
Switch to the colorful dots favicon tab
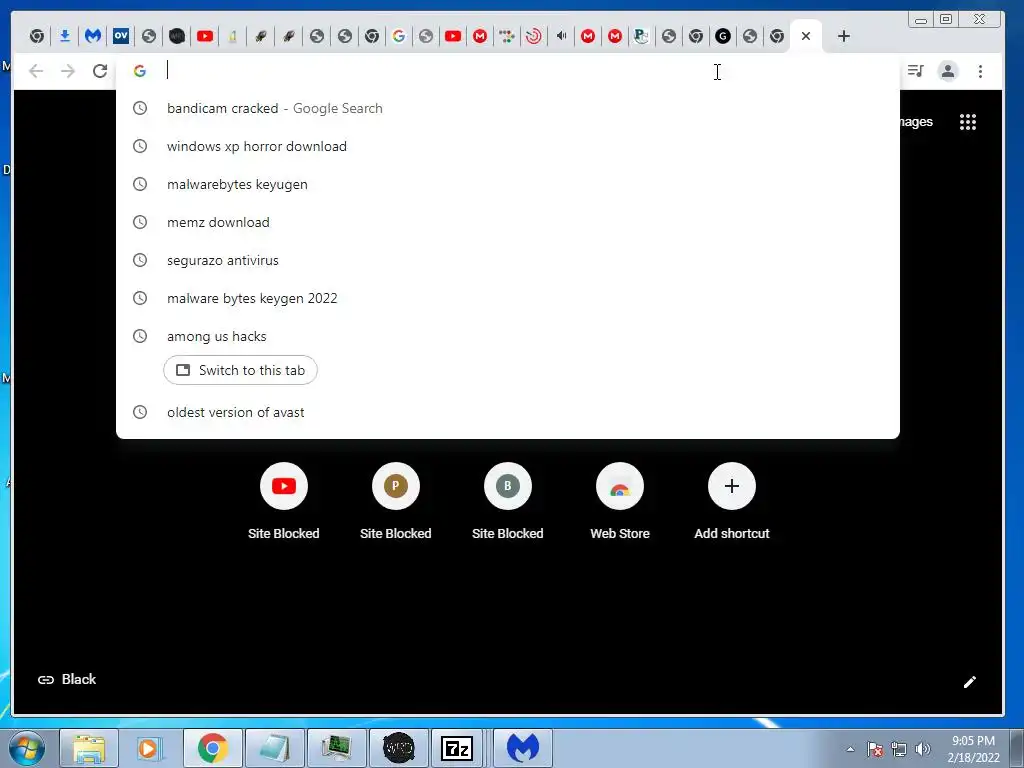pyautogui.click(x=506, y=36)
